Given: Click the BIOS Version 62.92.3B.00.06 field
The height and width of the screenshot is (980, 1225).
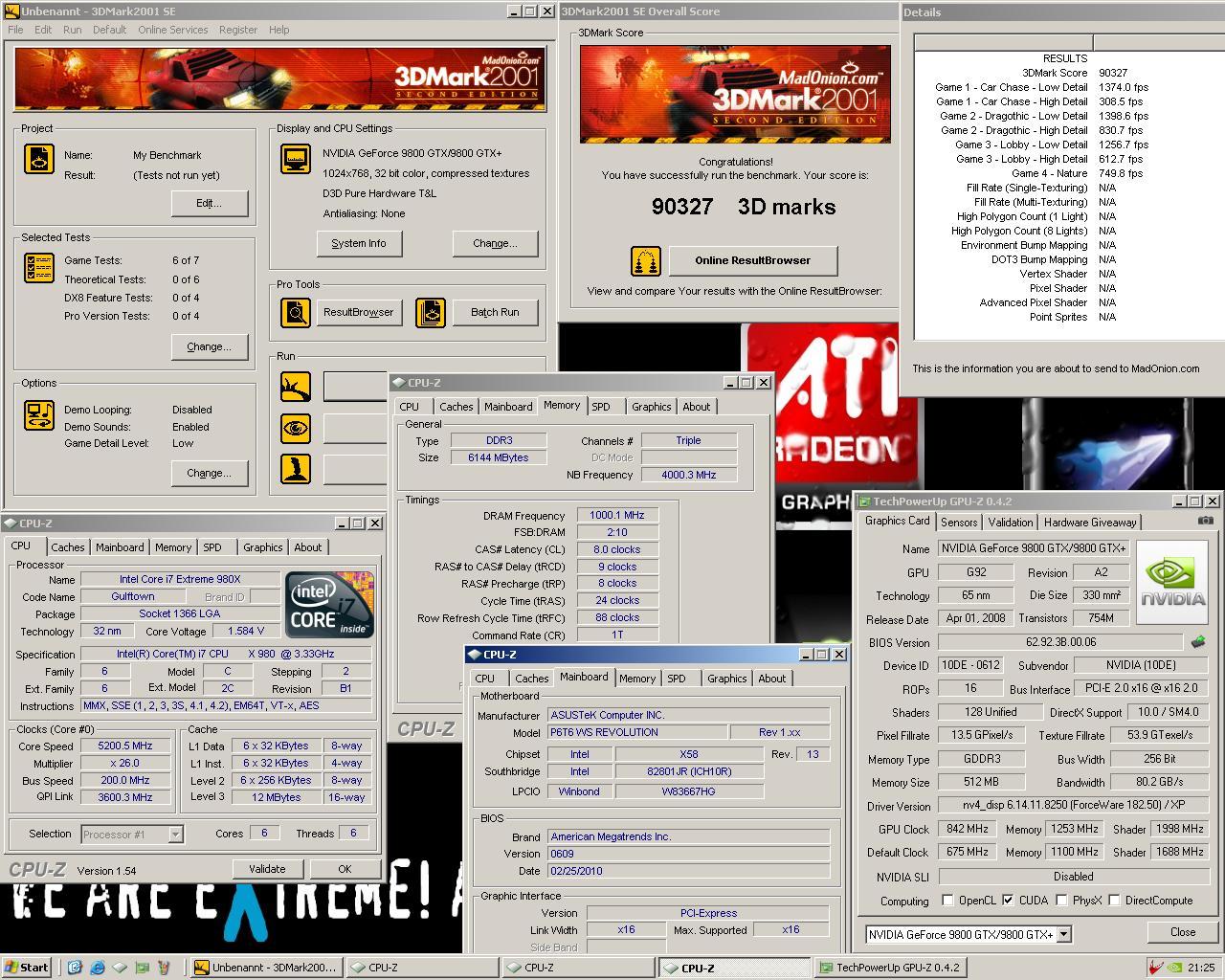Looking at the screenshot, I should [1060, 642].
